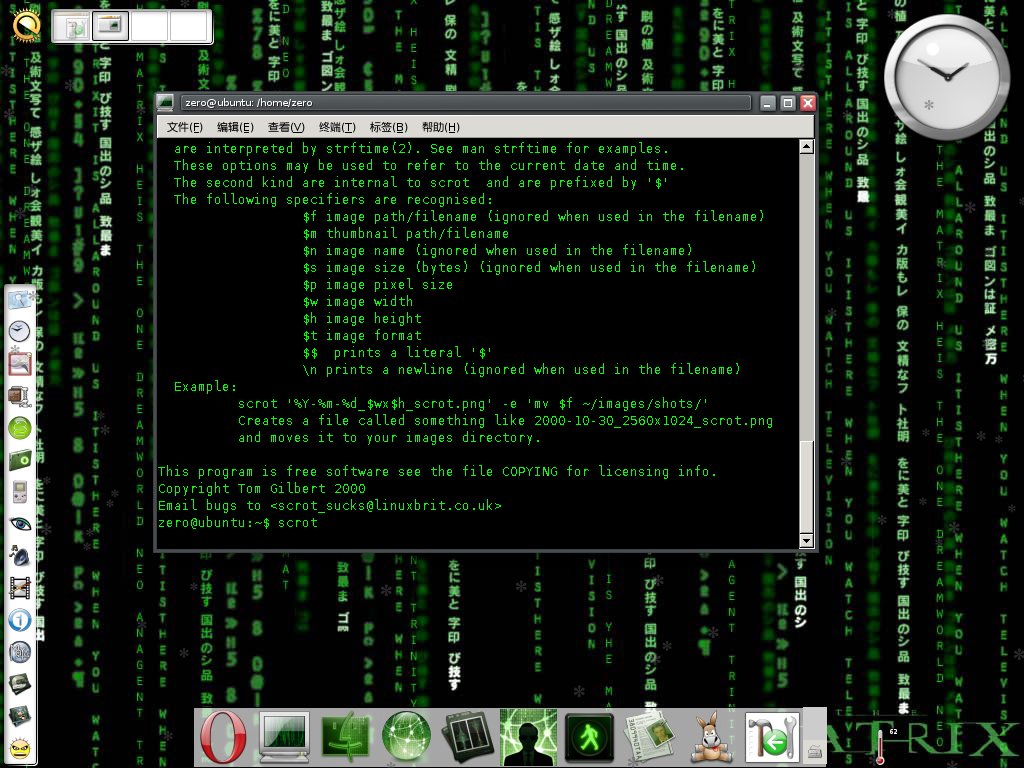Launch aMule donkey icon in dock
This screenshot has height=768, width=1024.
(x=711, y=738)
